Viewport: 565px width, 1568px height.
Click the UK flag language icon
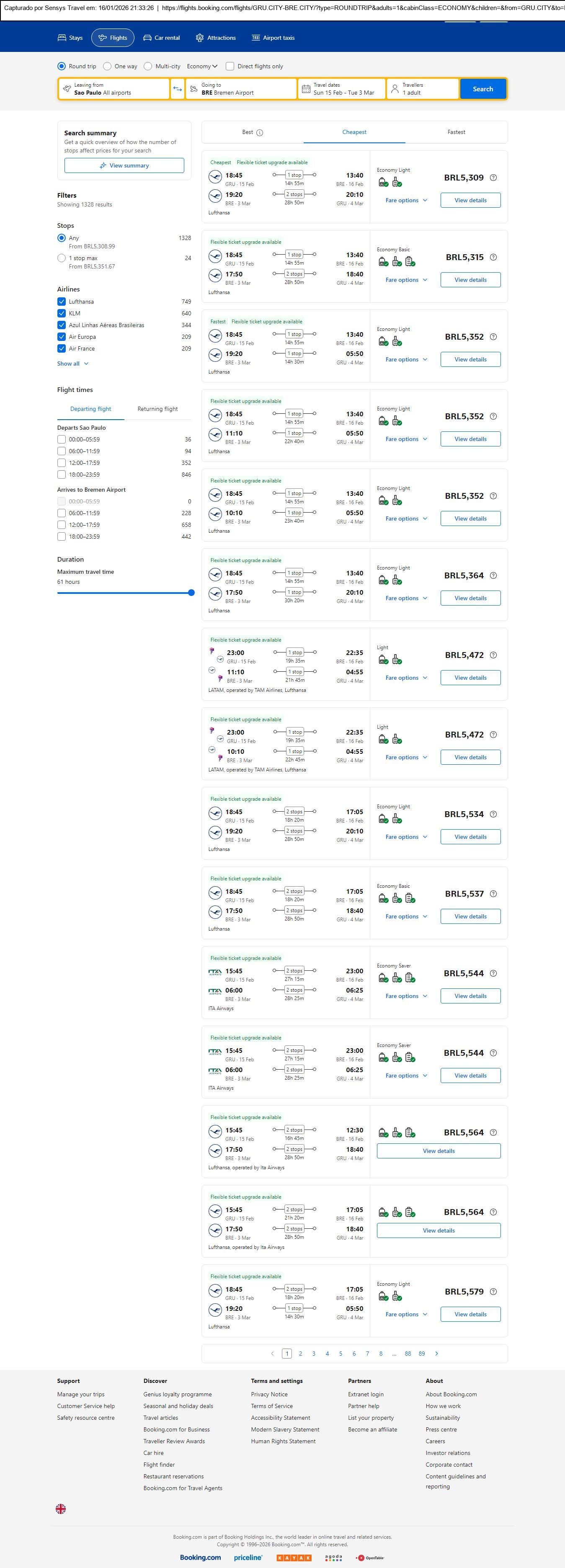click(61, 1509)
